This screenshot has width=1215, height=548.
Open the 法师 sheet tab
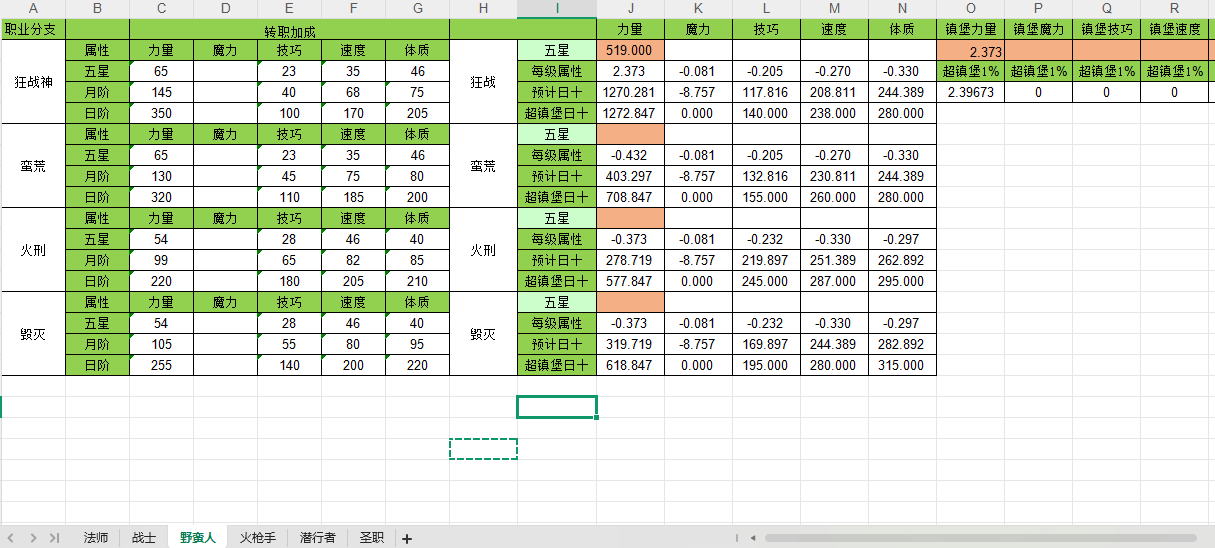point(96,538)
